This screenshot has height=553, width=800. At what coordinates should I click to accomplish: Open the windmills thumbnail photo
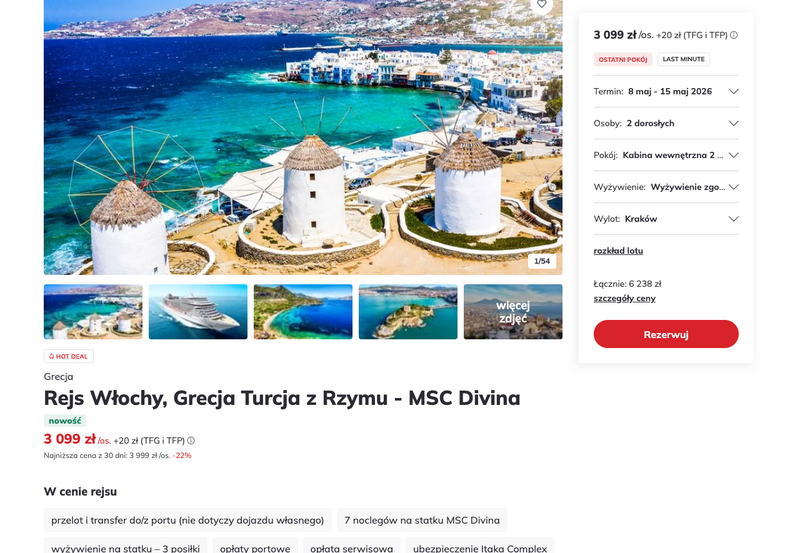pos(93,312)
